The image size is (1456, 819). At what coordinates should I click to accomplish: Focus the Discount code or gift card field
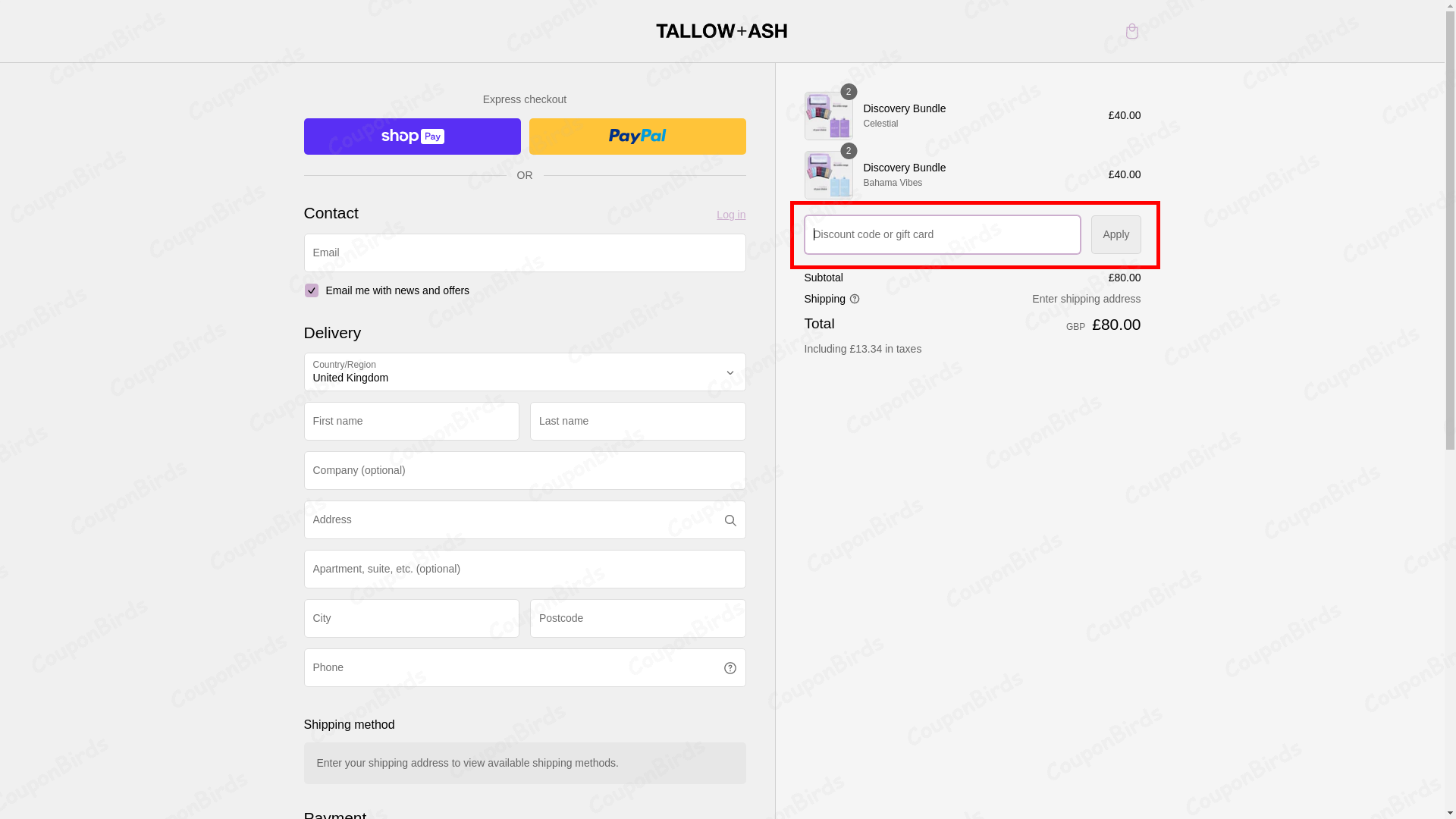(x=942, y=234)
